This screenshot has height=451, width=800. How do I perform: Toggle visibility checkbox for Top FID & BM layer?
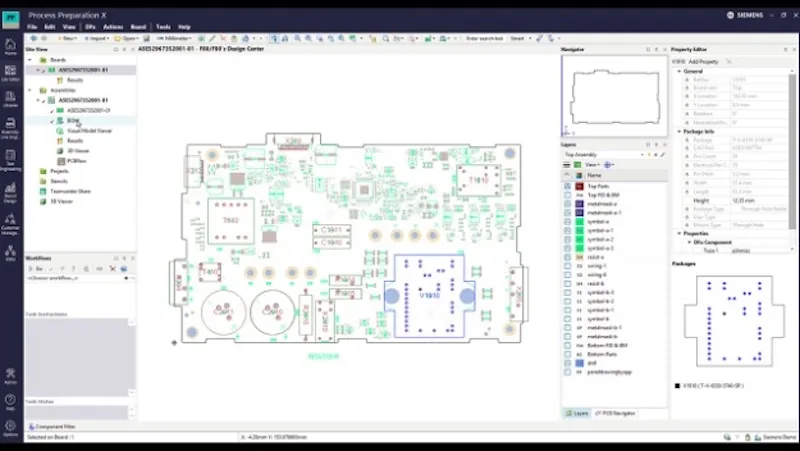pos(567,195)
